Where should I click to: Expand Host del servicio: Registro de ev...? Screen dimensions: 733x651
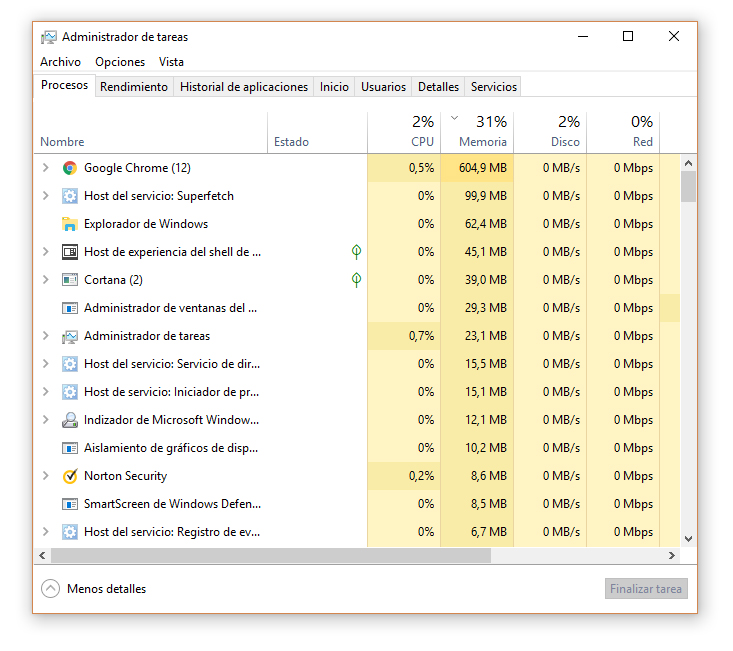pos(45,532)
